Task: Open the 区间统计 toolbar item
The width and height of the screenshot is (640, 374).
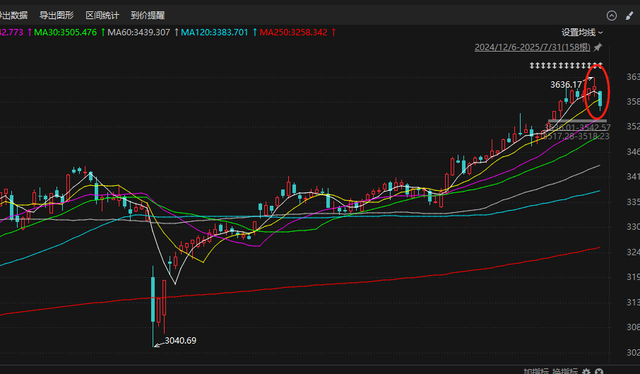Action: 102,16
